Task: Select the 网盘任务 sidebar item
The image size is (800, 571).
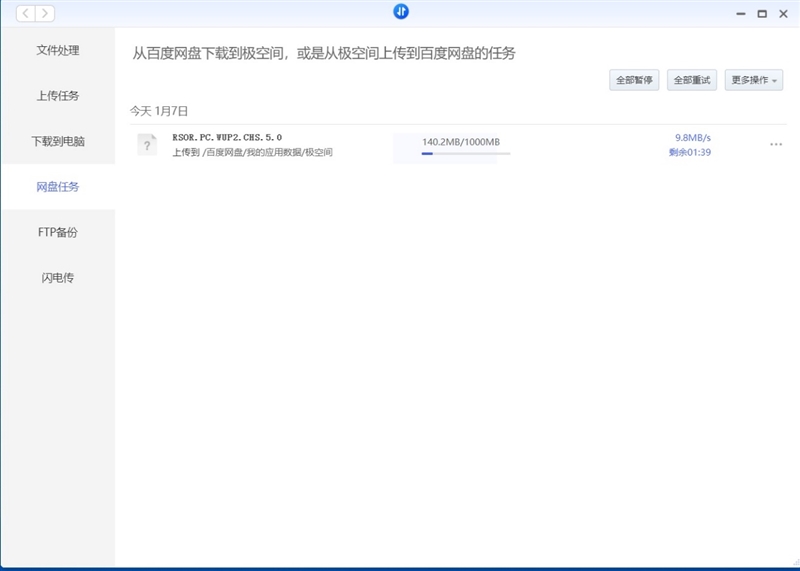Action: (58, 187)
